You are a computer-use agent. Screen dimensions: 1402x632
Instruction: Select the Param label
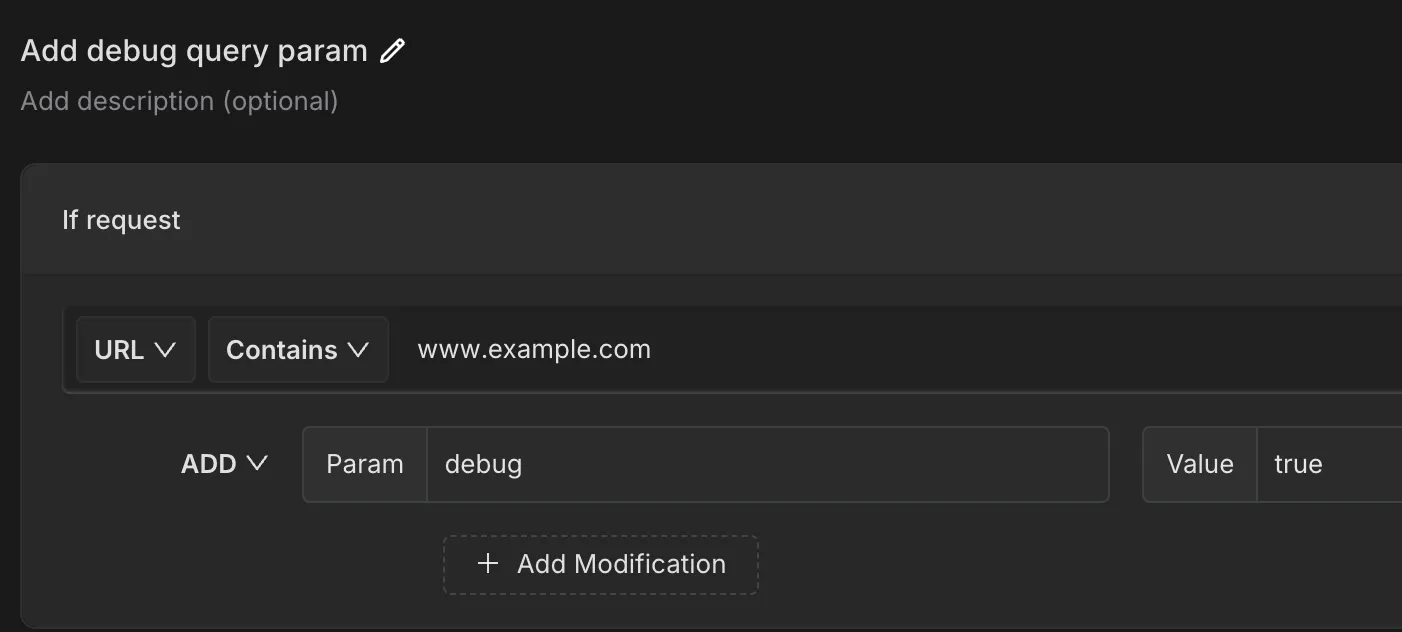[365, 463]
